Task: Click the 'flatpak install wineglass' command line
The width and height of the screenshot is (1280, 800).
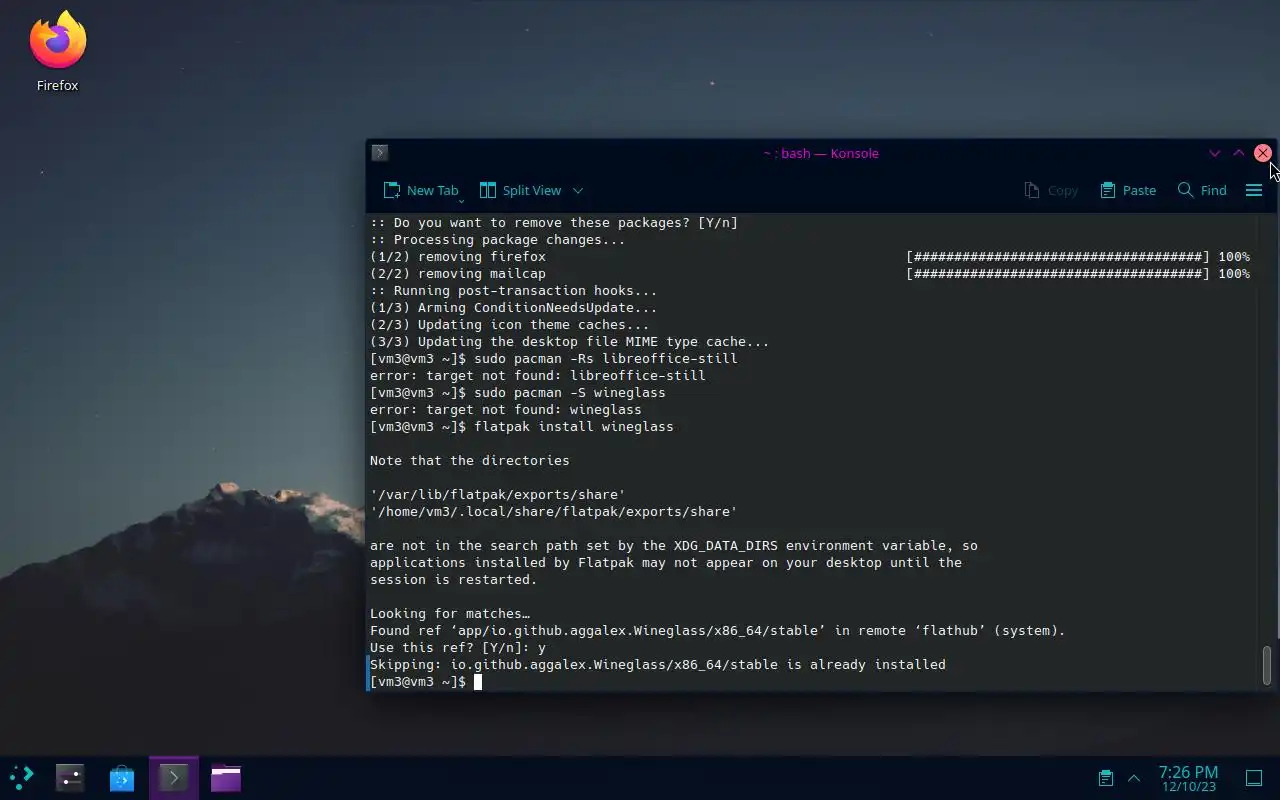Action: pos(522,427)
